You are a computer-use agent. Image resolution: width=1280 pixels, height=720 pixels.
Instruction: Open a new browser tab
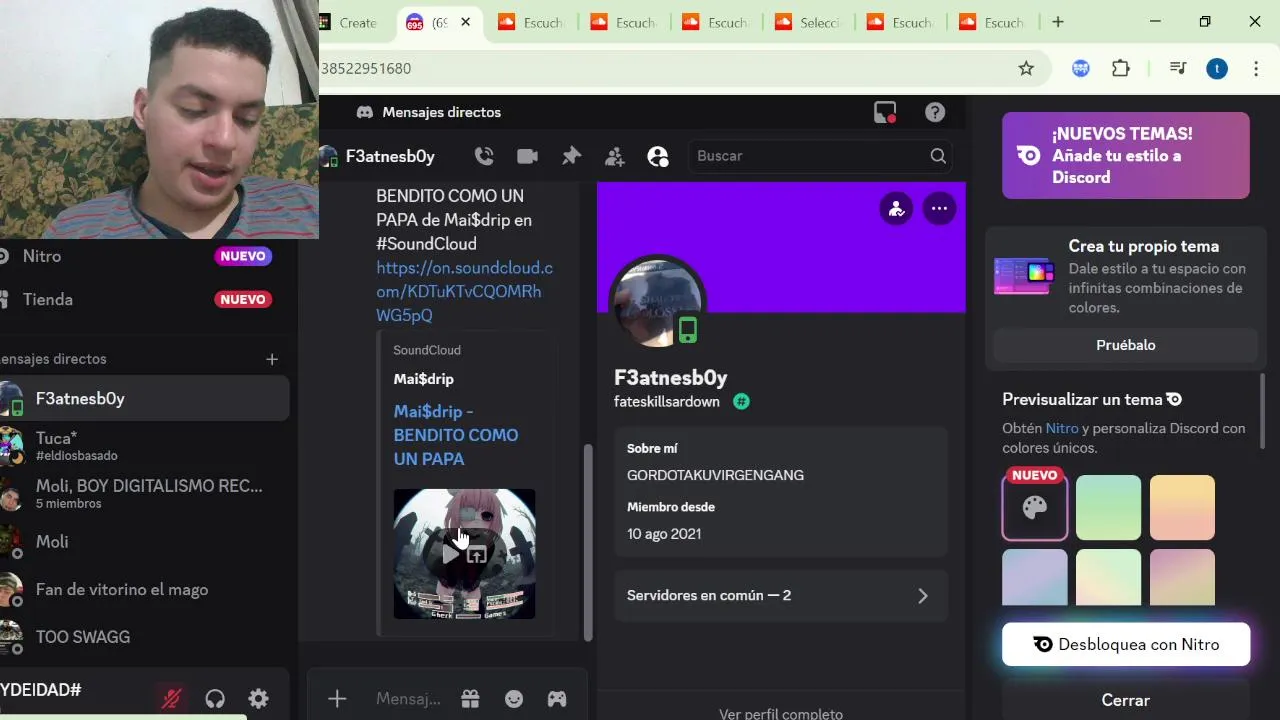coord(1058,22)
